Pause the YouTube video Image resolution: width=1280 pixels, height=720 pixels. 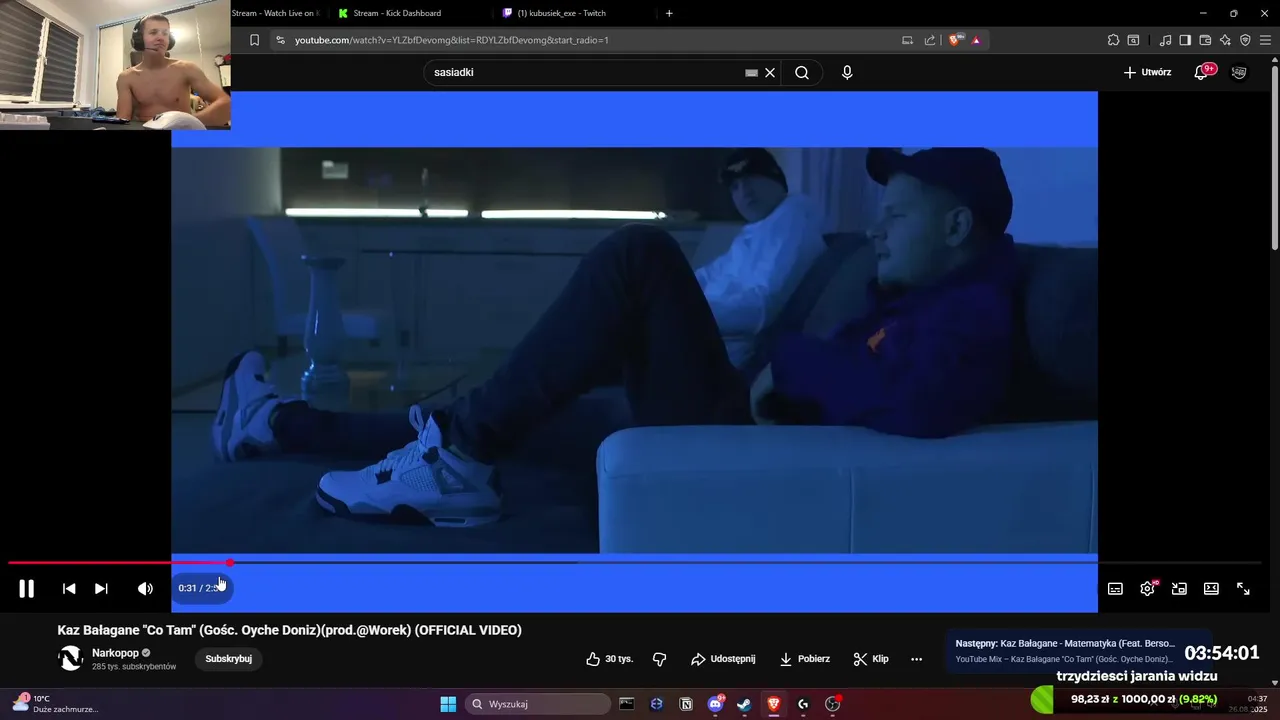coord(27,589)
